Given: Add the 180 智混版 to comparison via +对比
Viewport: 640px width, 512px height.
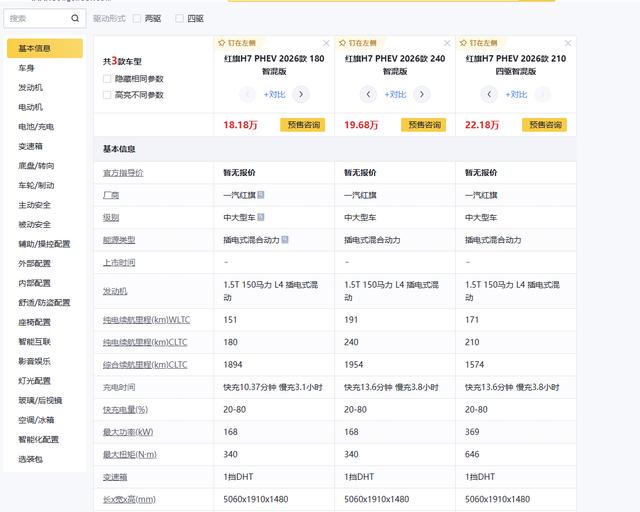Looking at the screenshot, I should tap(274, 94).
